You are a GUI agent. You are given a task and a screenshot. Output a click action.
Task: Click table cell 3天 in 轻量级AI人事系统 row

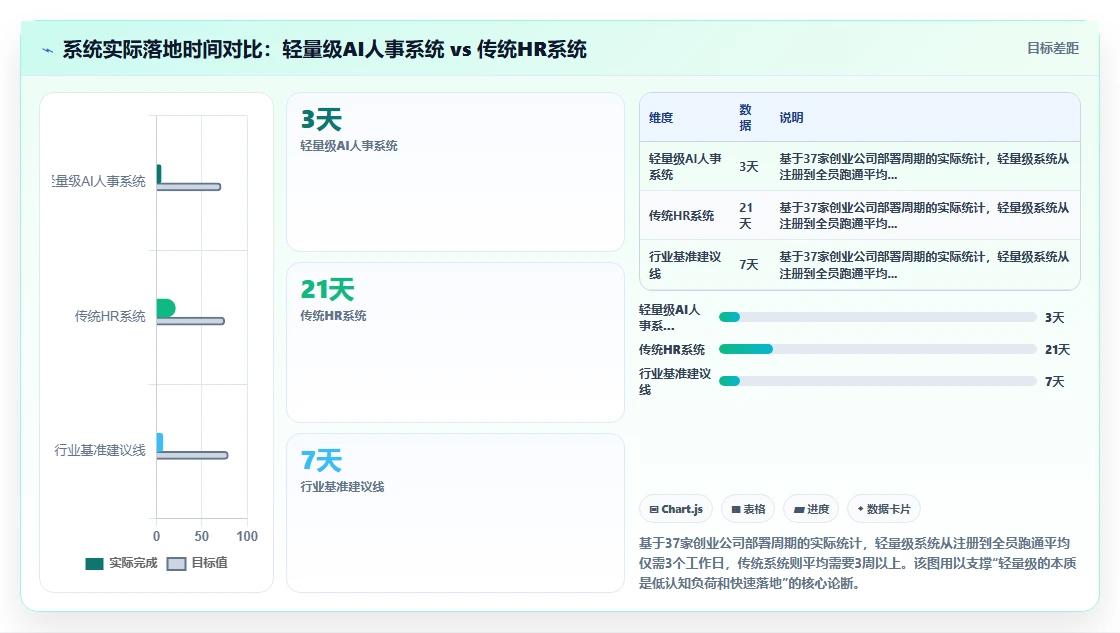coord(748,166)
